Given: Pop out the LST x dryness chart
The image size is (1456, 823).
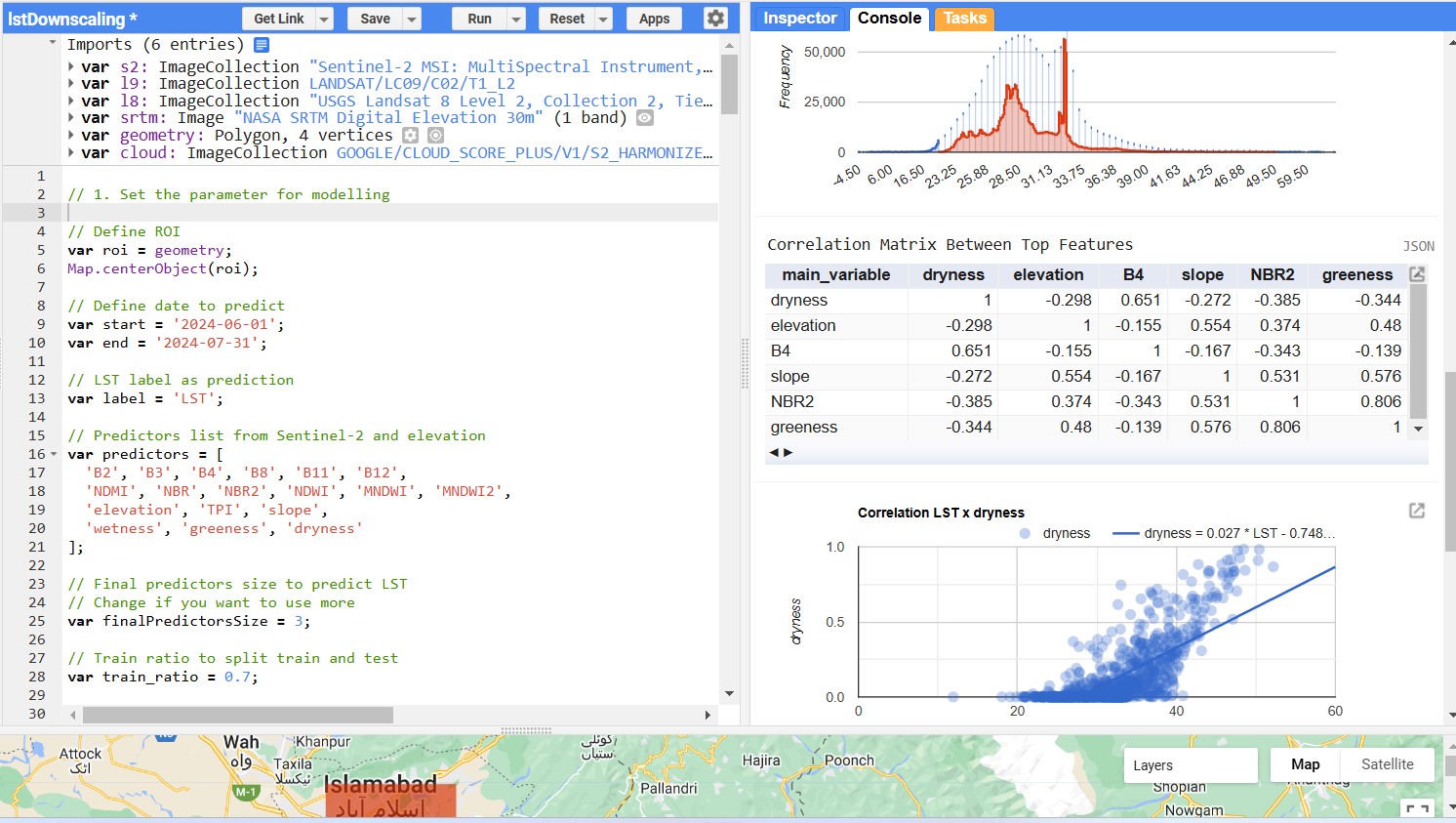Looking at the screenshot, I should 1417,511.
